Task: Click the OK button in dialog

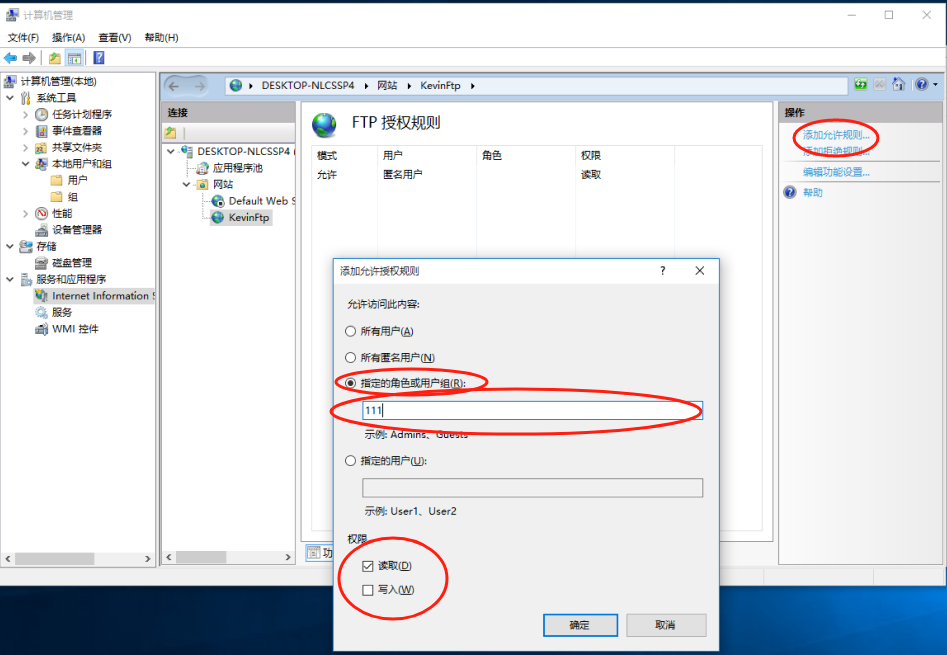Action: click(x=580, y=625)
